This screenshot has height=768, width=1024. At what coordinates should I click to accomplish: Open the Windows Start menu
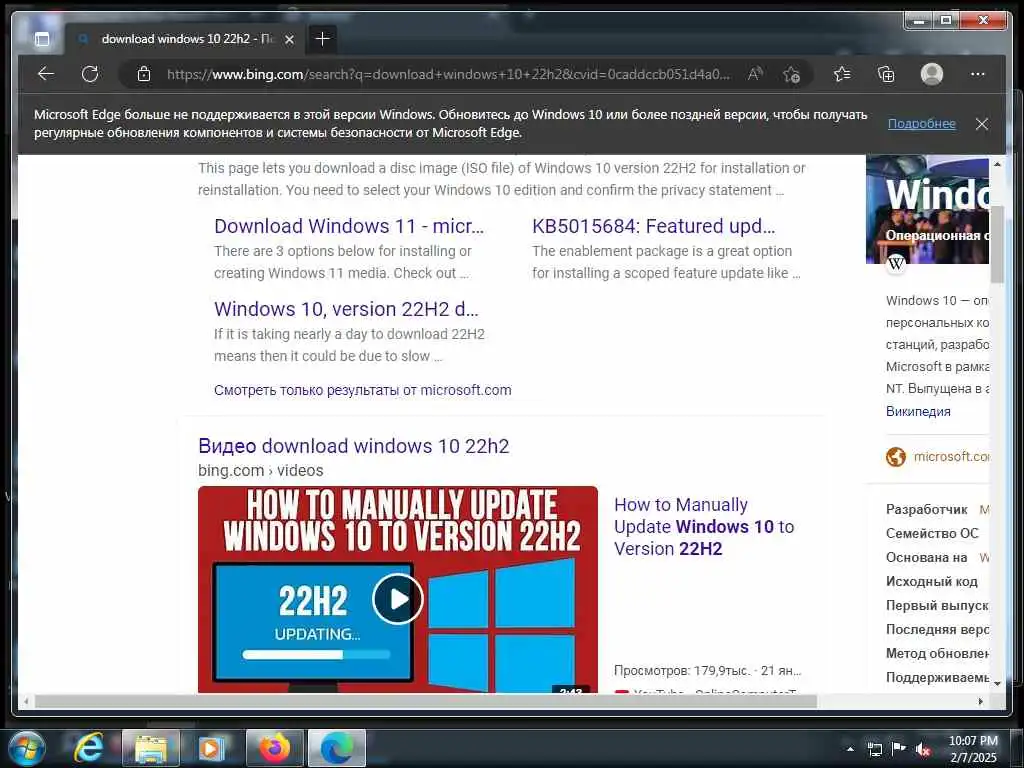[x=26, y=748]
